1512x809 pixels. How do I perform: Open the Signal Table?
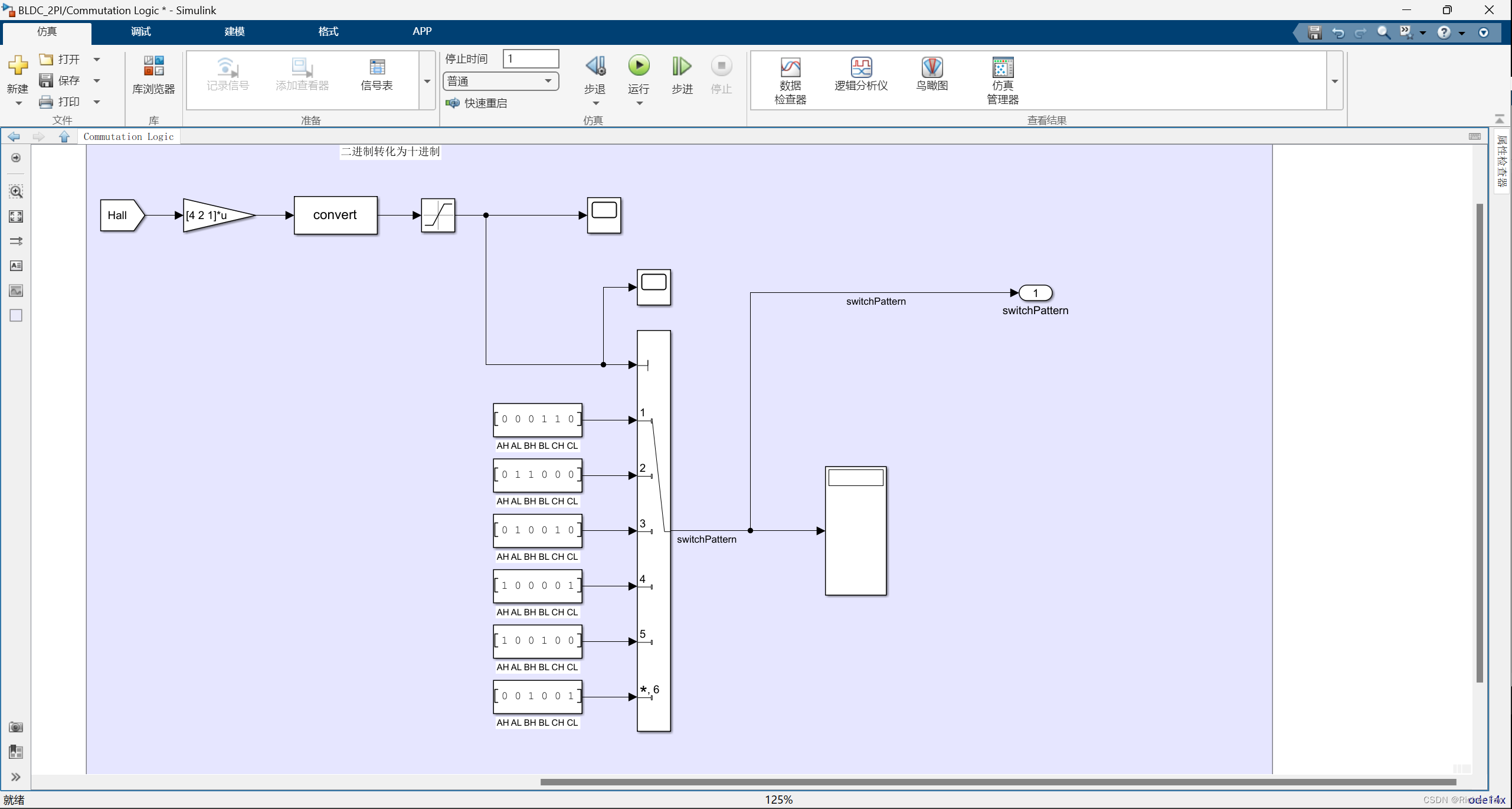[x=377, y=74]
